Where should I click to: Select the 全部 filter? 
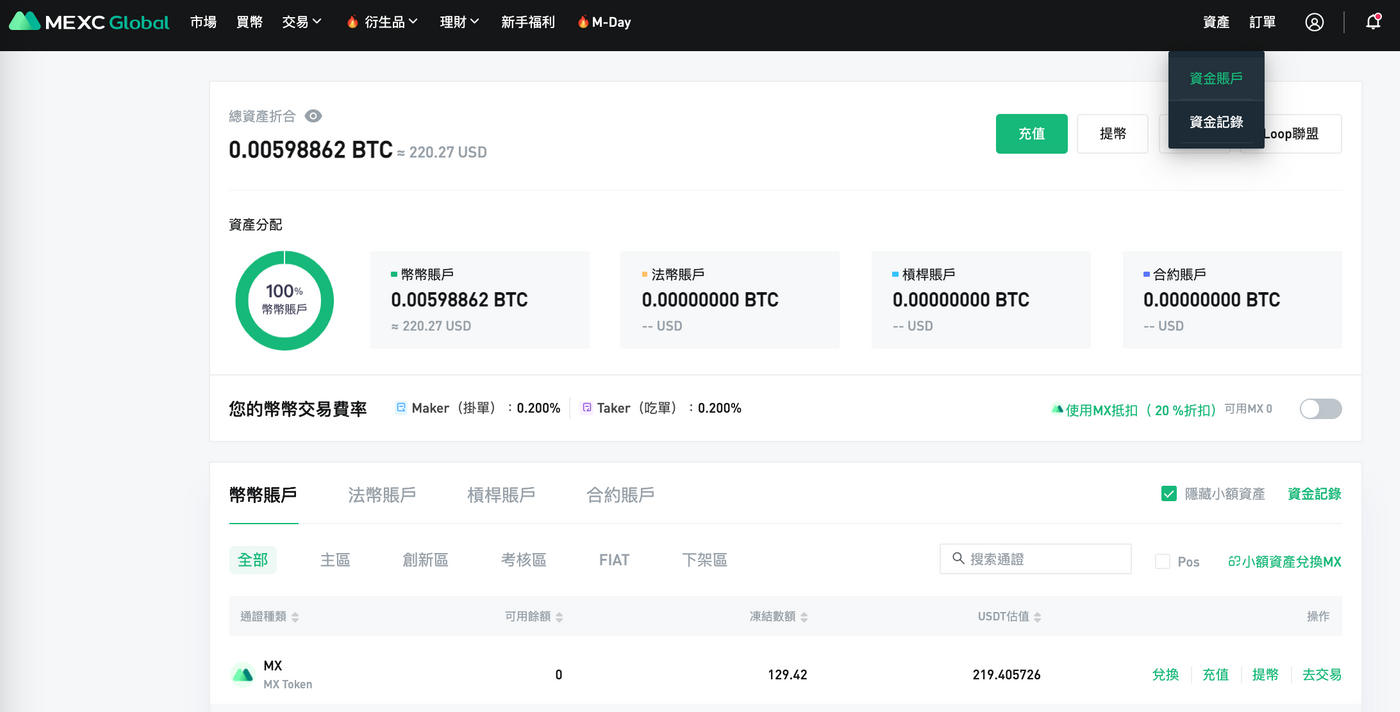click(253, 560)
